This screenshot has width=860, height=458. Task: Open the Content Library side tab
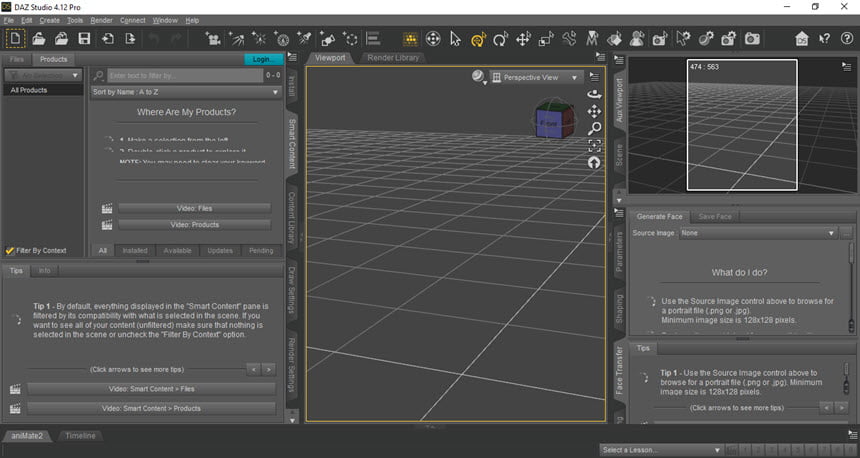pos(292,218)
